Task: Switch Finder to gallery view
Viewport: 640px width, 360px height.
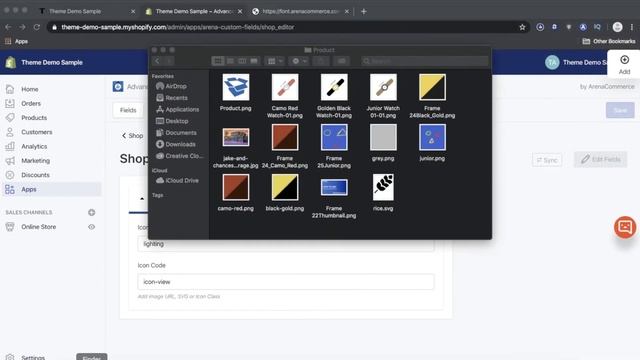Action: point(254,61)
